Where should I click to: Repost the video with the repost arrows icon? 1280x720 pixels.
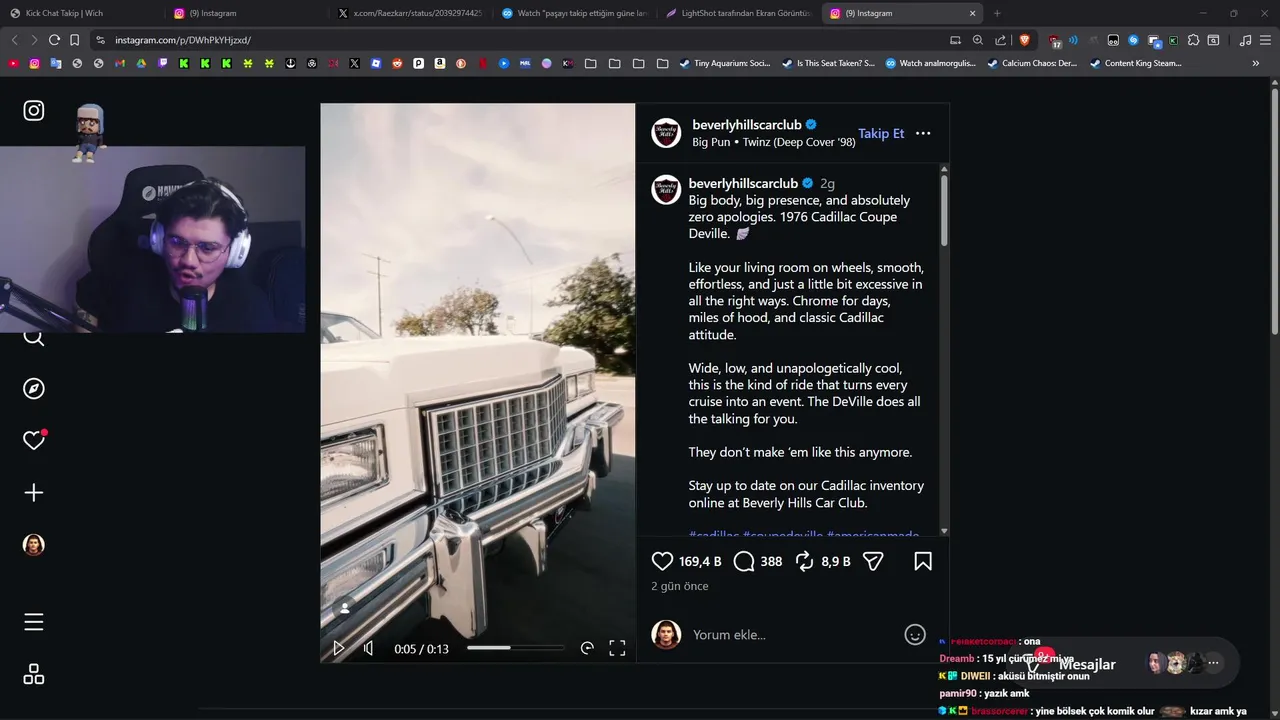click(804, 562)
